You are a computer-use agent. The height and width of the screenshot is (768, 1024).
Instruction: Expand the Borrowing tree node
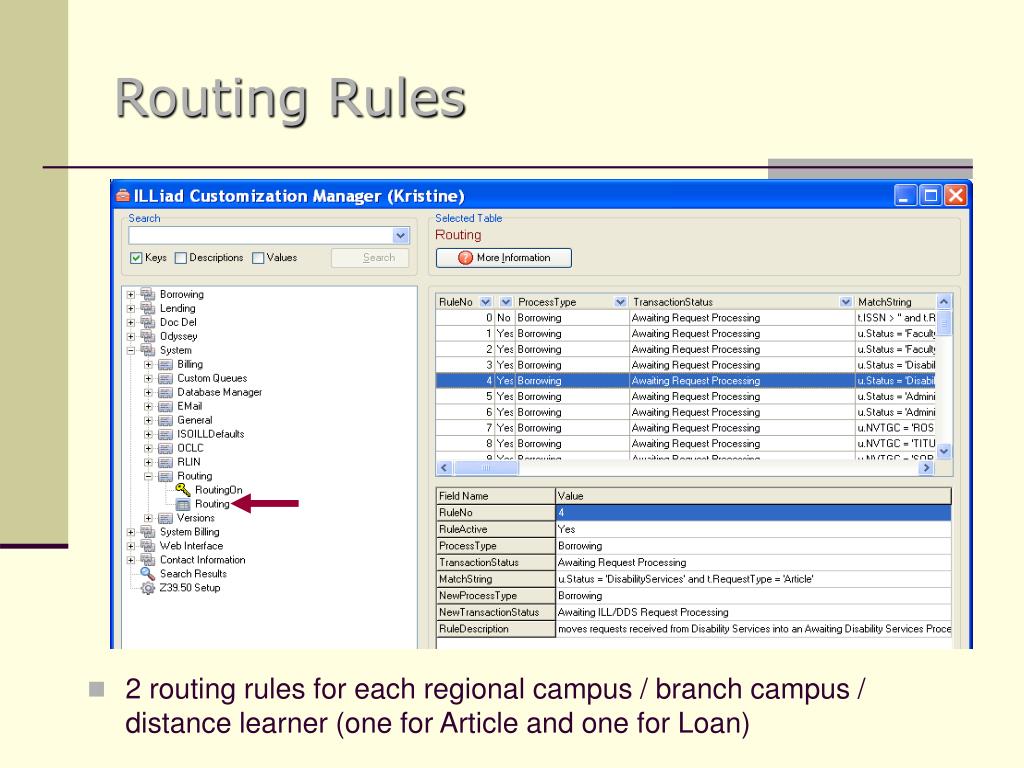tap(131, 295)
